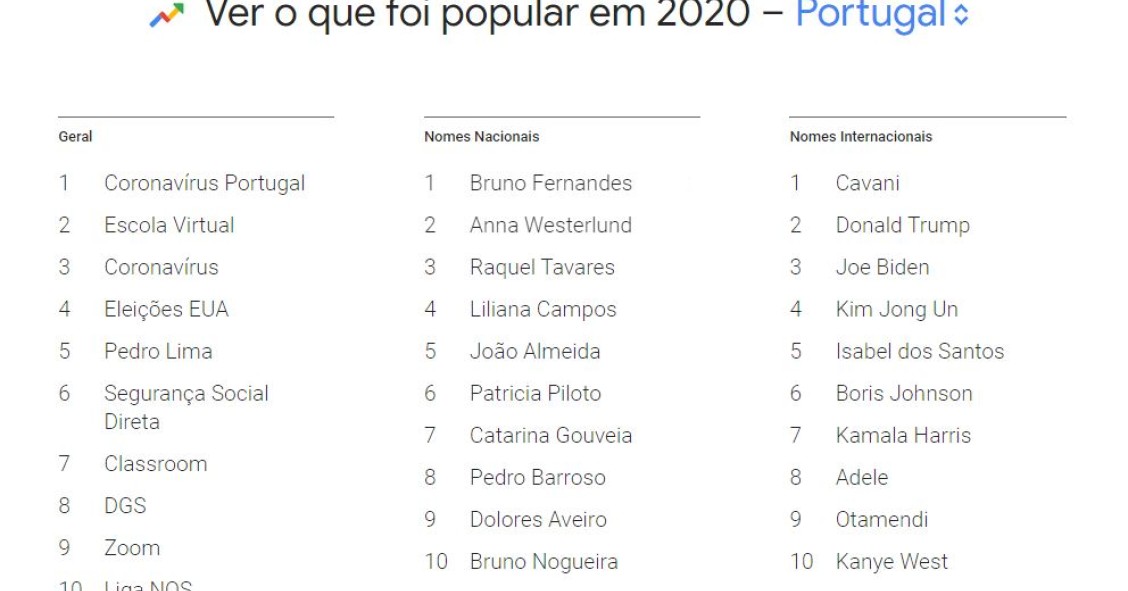
Task: Select Anna Westerlund entry
Action: (x=549, y=225)
